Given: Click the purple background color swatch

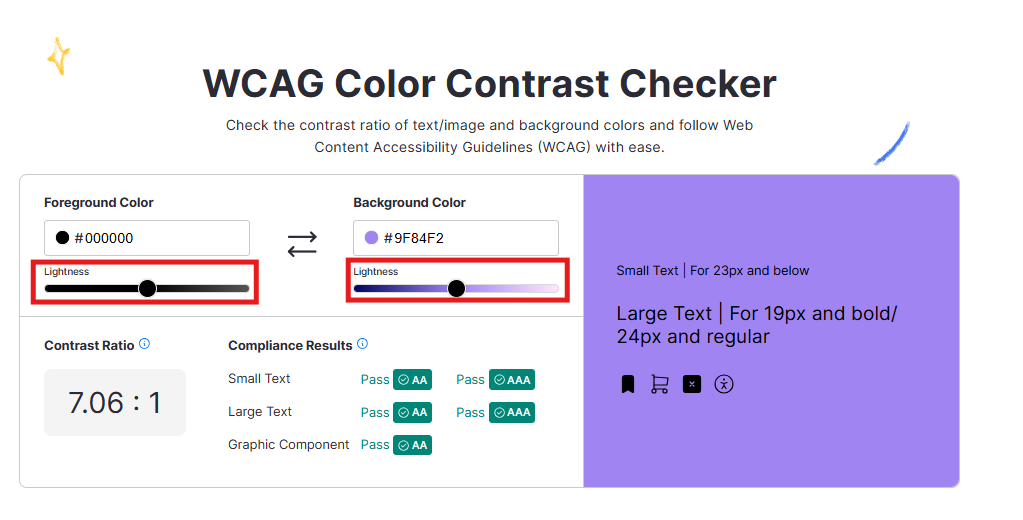Looking at the screenshot, I should (371, 238).
